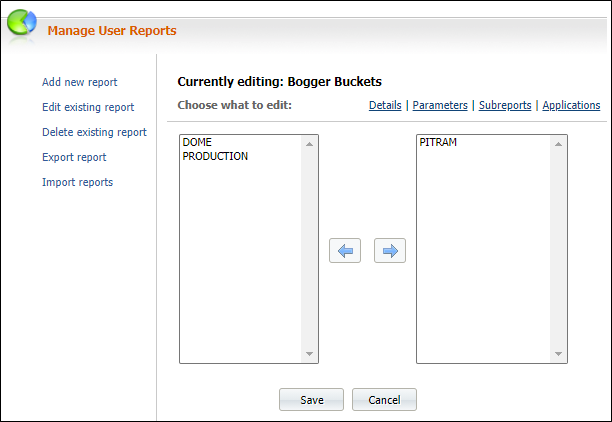Click right list scroll up arrow
Image resolution: width=612 pixels, height=422 pixels.
pos(559,144)
